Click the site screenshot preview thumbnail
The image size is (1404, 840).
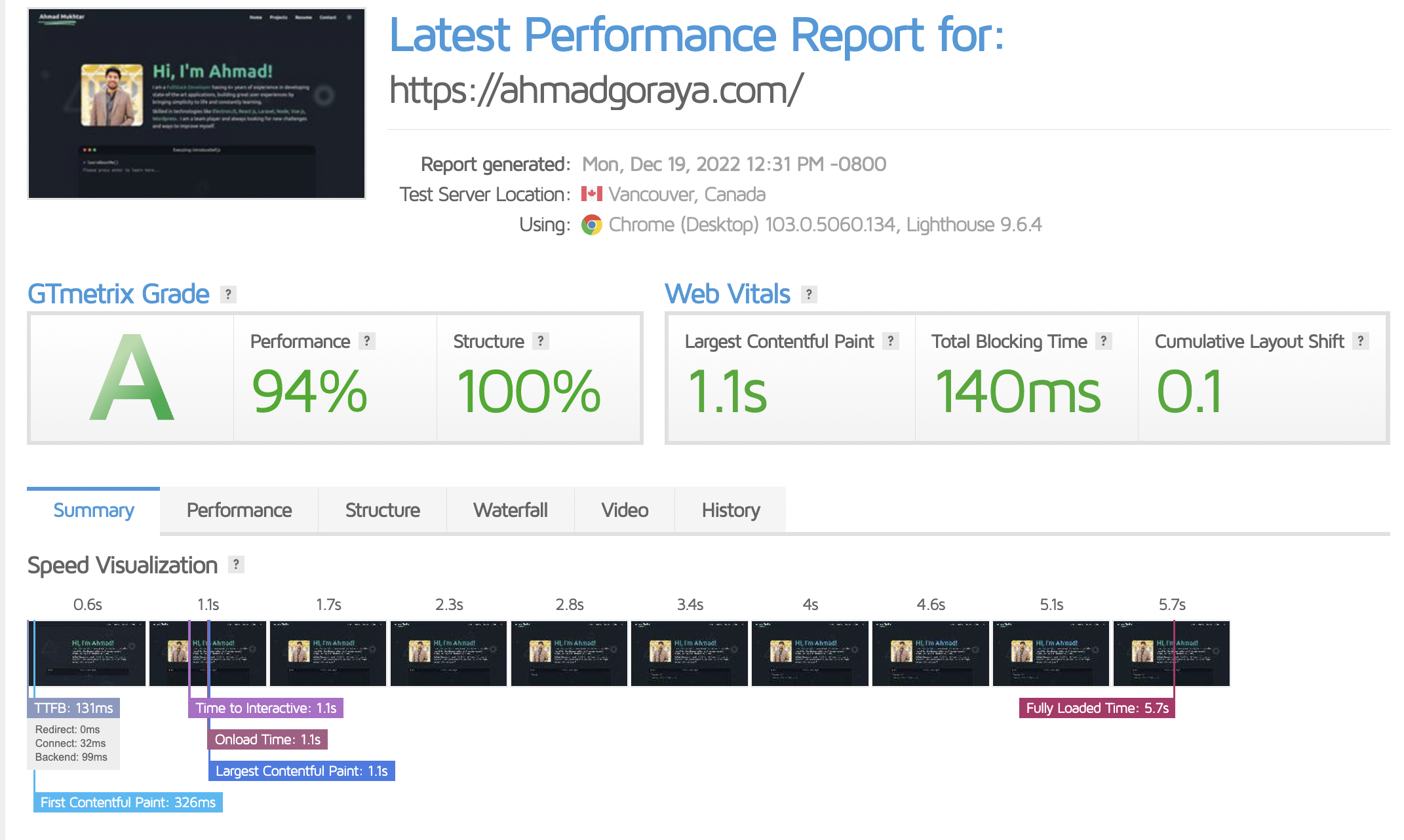tap(197, 104)
